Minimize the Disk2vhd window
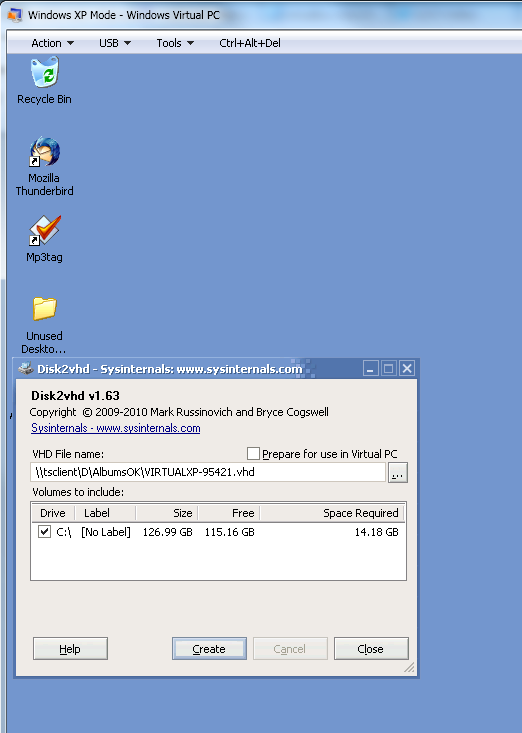Screen dimensions: 522x733 tap(370, 369)
